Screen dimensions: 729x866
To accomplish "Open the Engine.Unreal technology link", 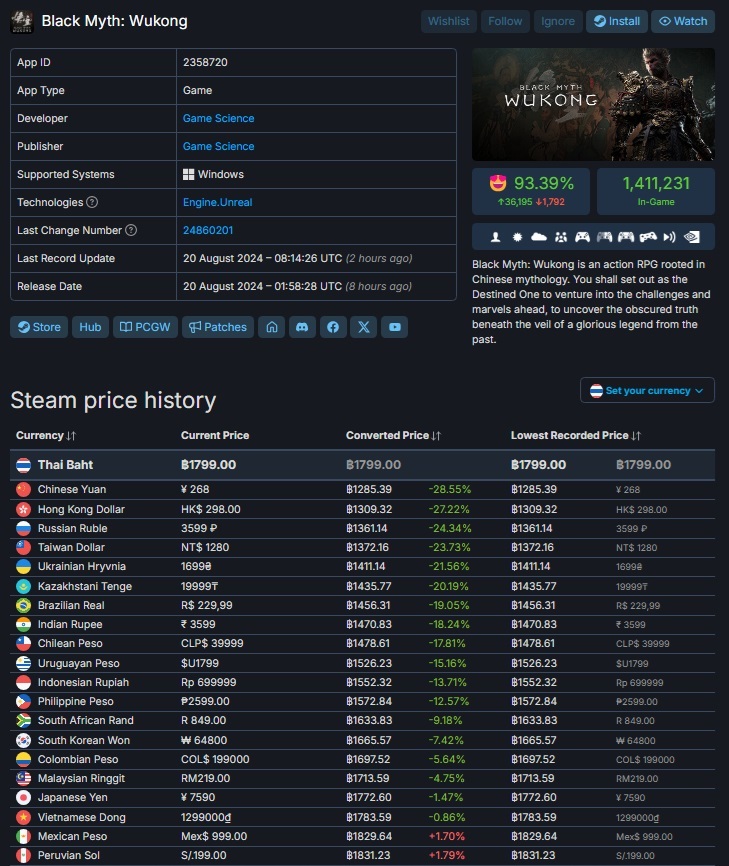I will click(218, 202).
